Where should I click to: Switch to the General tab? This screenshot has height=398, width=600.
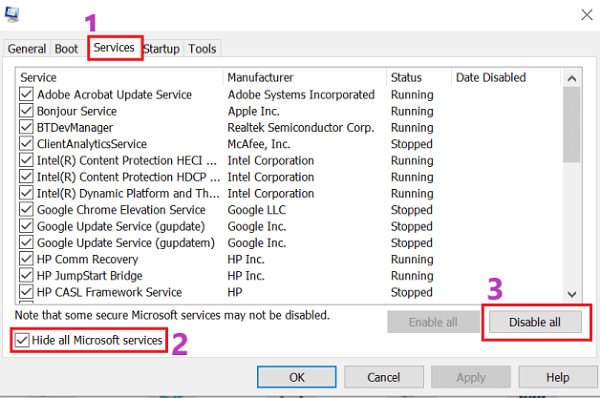coord(27,49)
